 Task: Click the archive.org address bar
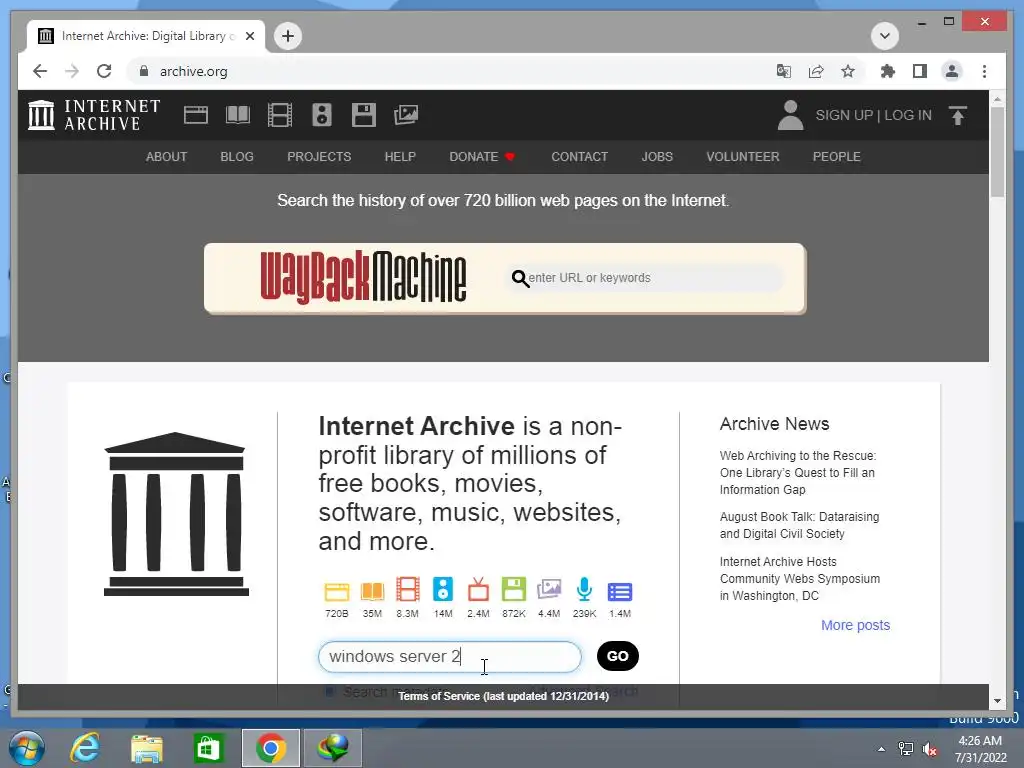pyautogui.click(x=451, y=71)
